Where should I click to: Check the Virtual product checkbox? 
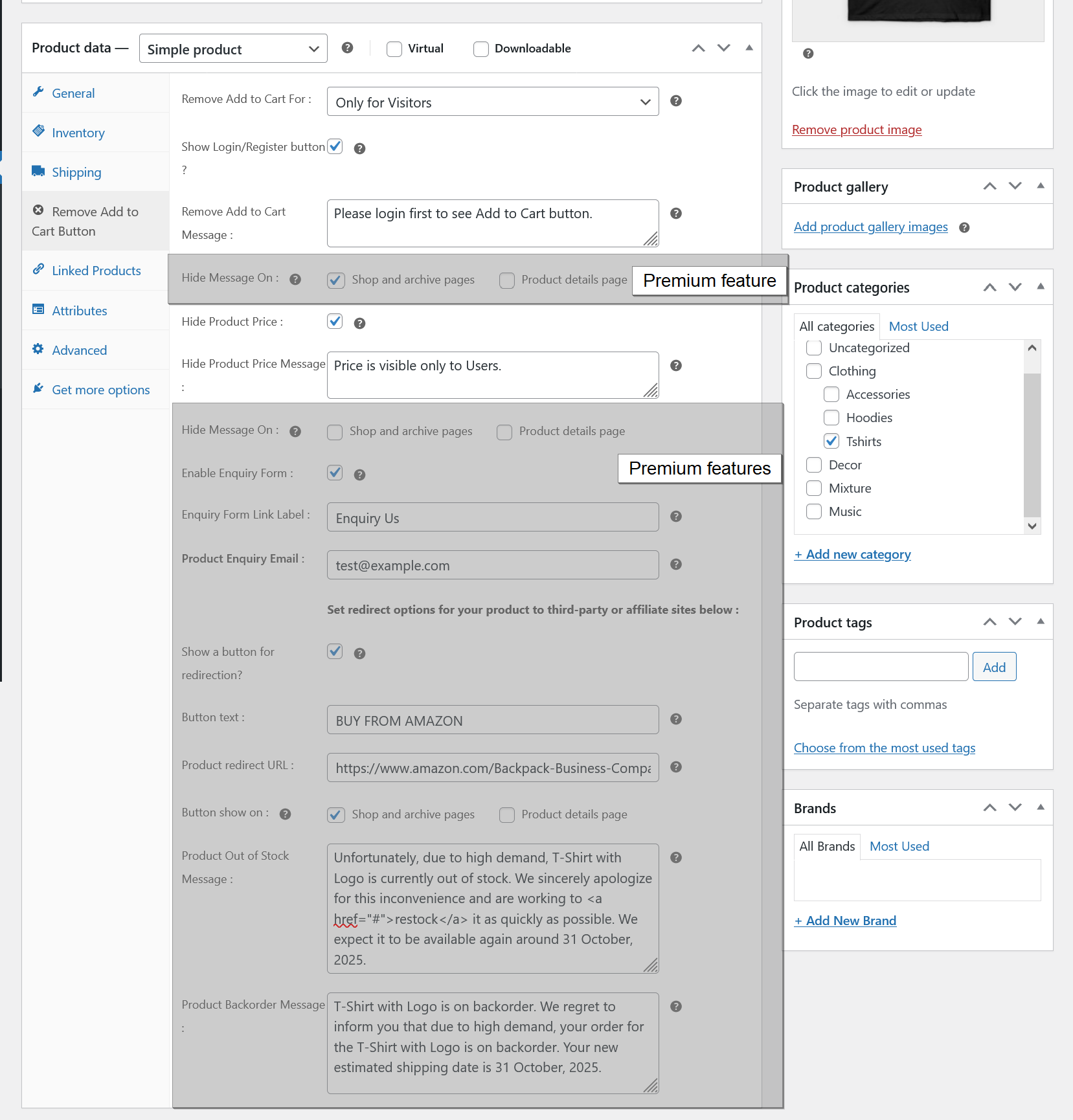(x=394, y=49)
